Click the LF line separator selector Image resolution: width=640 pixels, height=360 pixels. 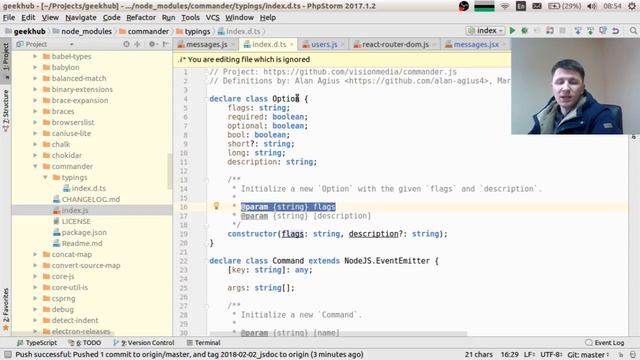(529, 354)
